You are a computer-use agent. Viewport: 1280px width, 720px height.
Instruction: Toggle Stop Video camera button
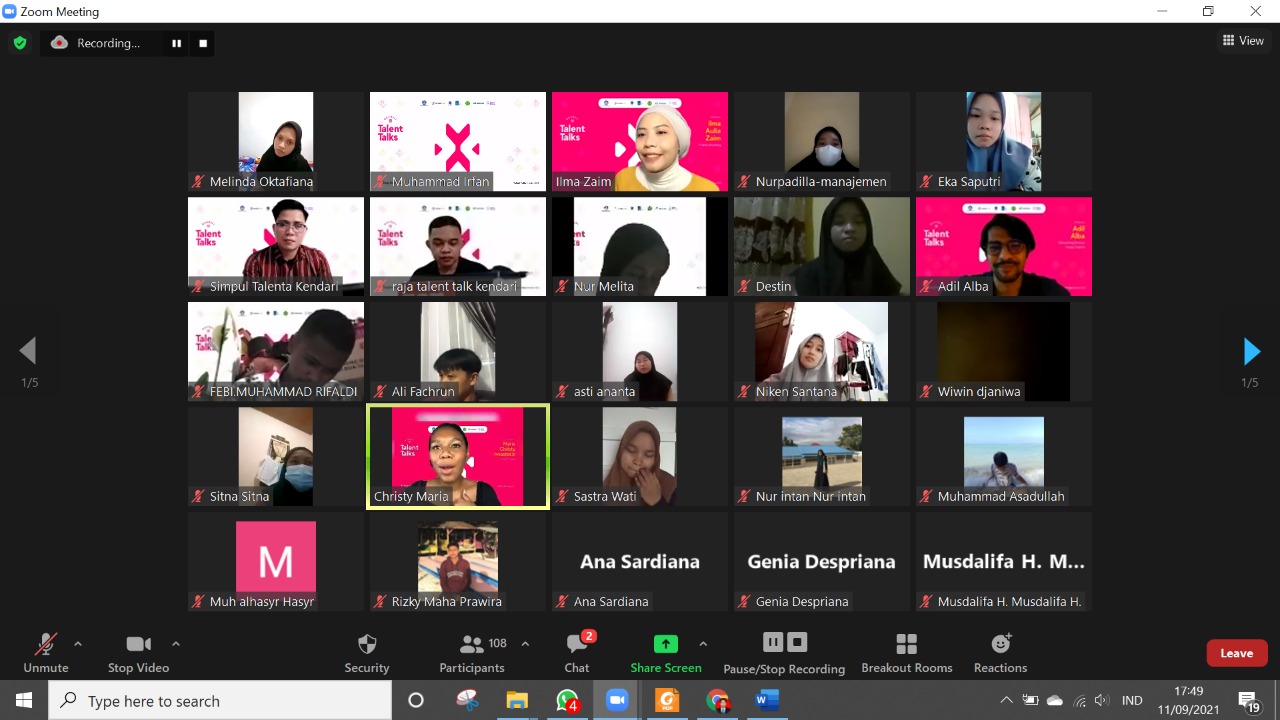[138, 652]
